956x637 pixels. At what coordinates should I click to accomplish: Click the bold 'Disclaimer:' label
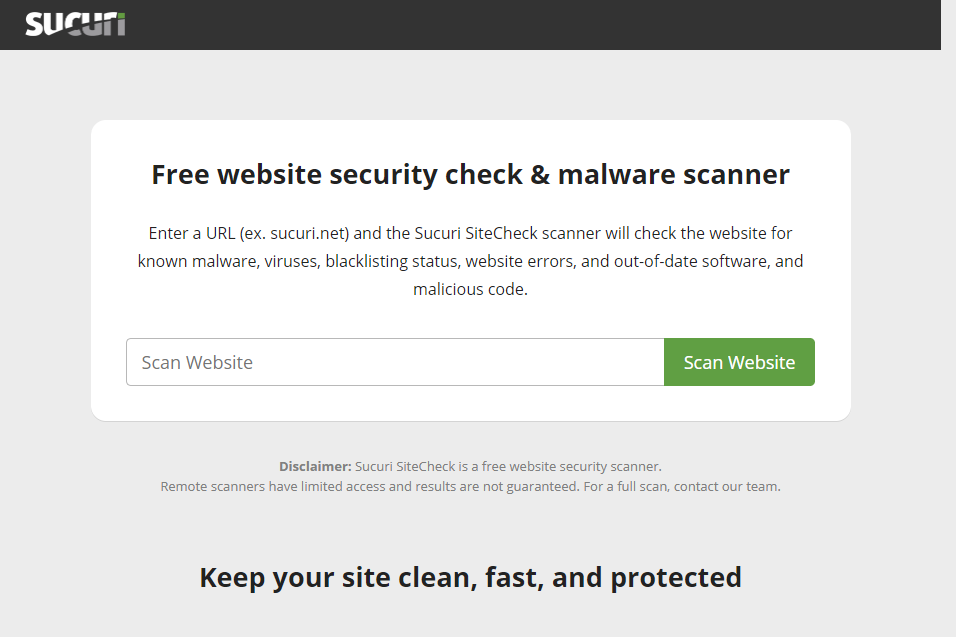[x=315, y=466]
